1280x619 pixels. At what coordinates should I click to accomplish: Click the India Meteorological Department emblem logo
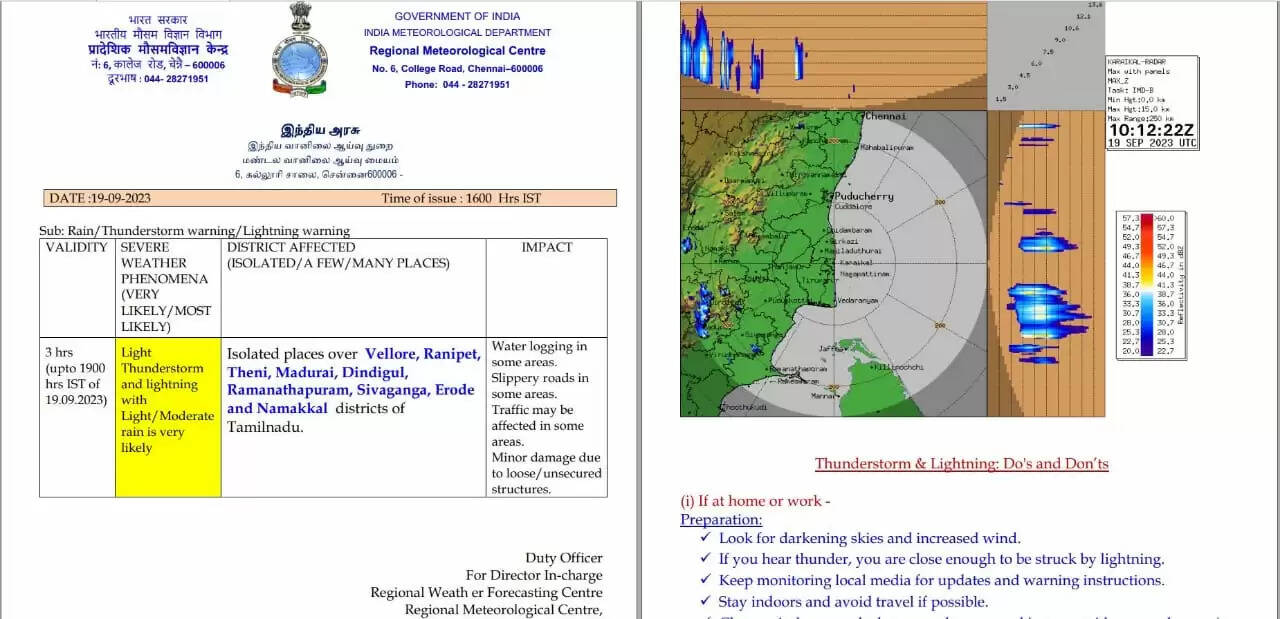pyautogui.click(x=299, y=50)
